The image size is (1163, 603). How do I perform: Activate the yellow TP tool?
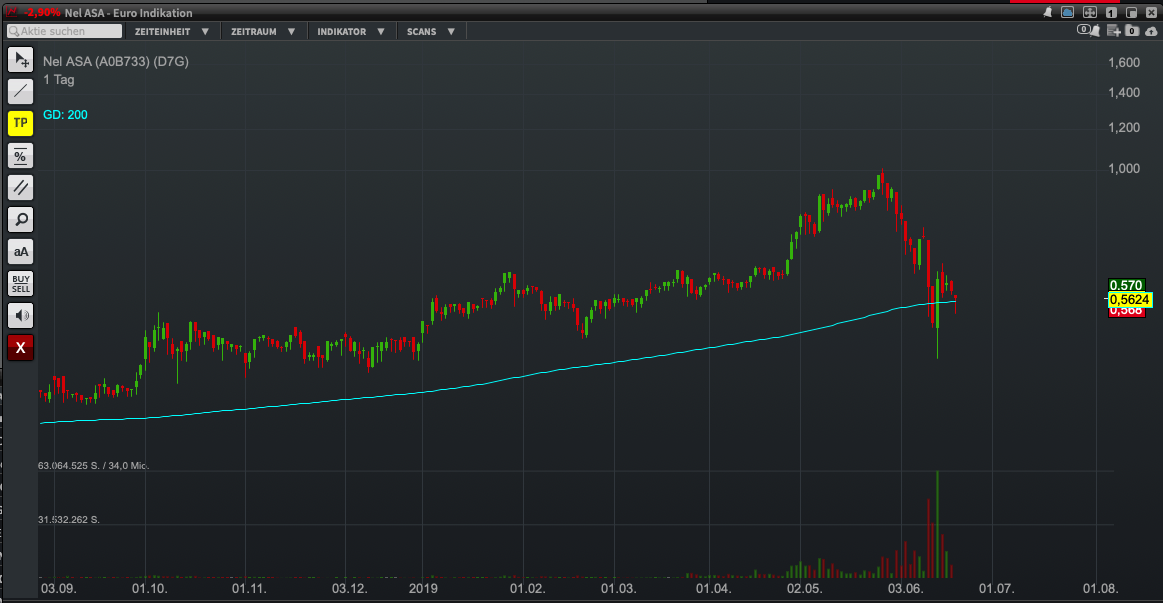coord(21,123)
